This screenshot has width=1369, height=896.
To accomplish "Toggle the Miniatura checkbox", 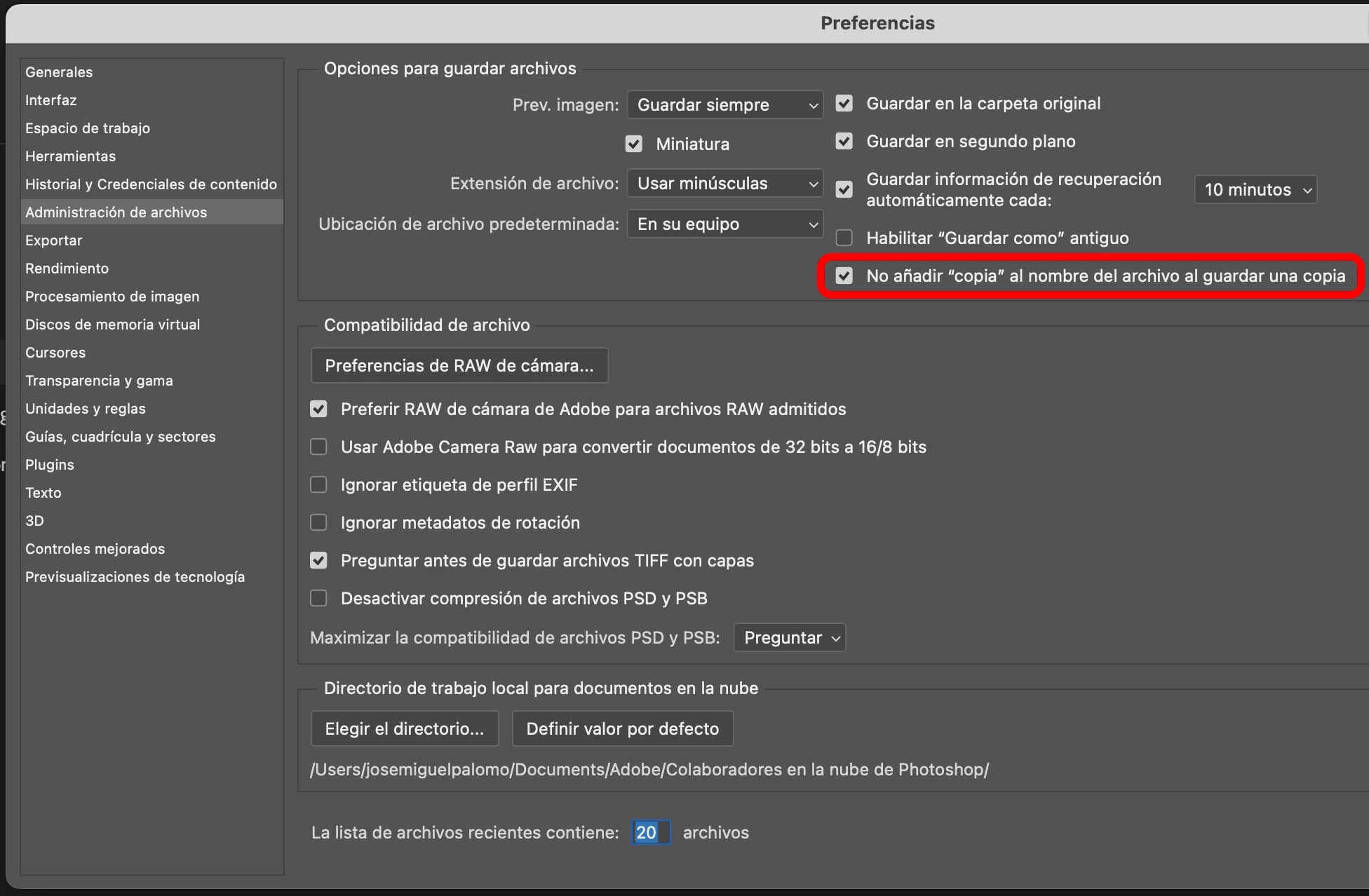I will pos(634,144).
